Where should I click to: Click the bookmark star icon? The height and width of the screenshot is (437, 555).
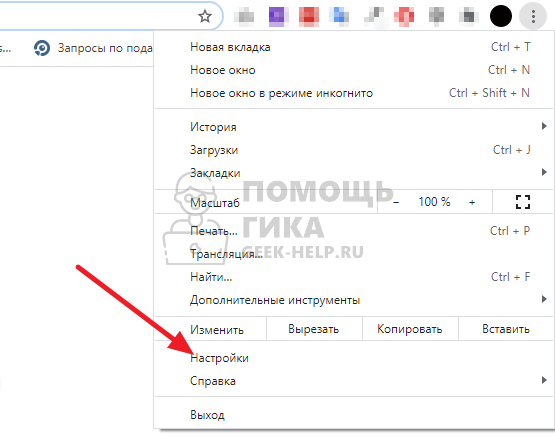click(x=205, y=16)
